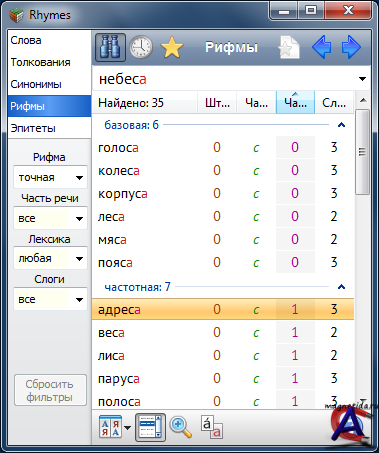This screenshot has width=379, height=453.
Task: Select the word веса
Action: coord(223,332)
